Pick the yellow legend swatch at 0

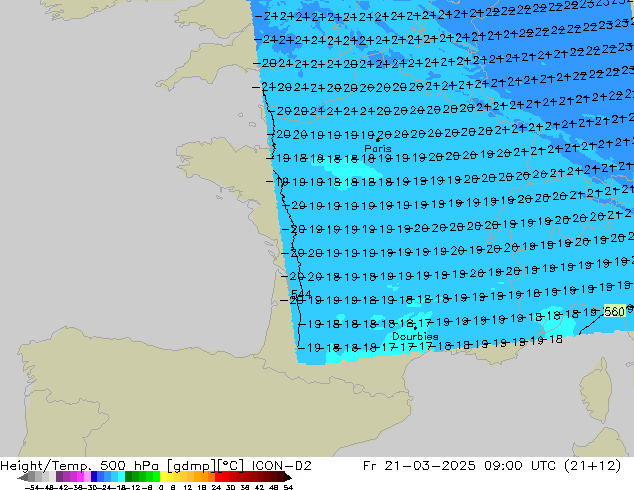[x=163, y=477]
